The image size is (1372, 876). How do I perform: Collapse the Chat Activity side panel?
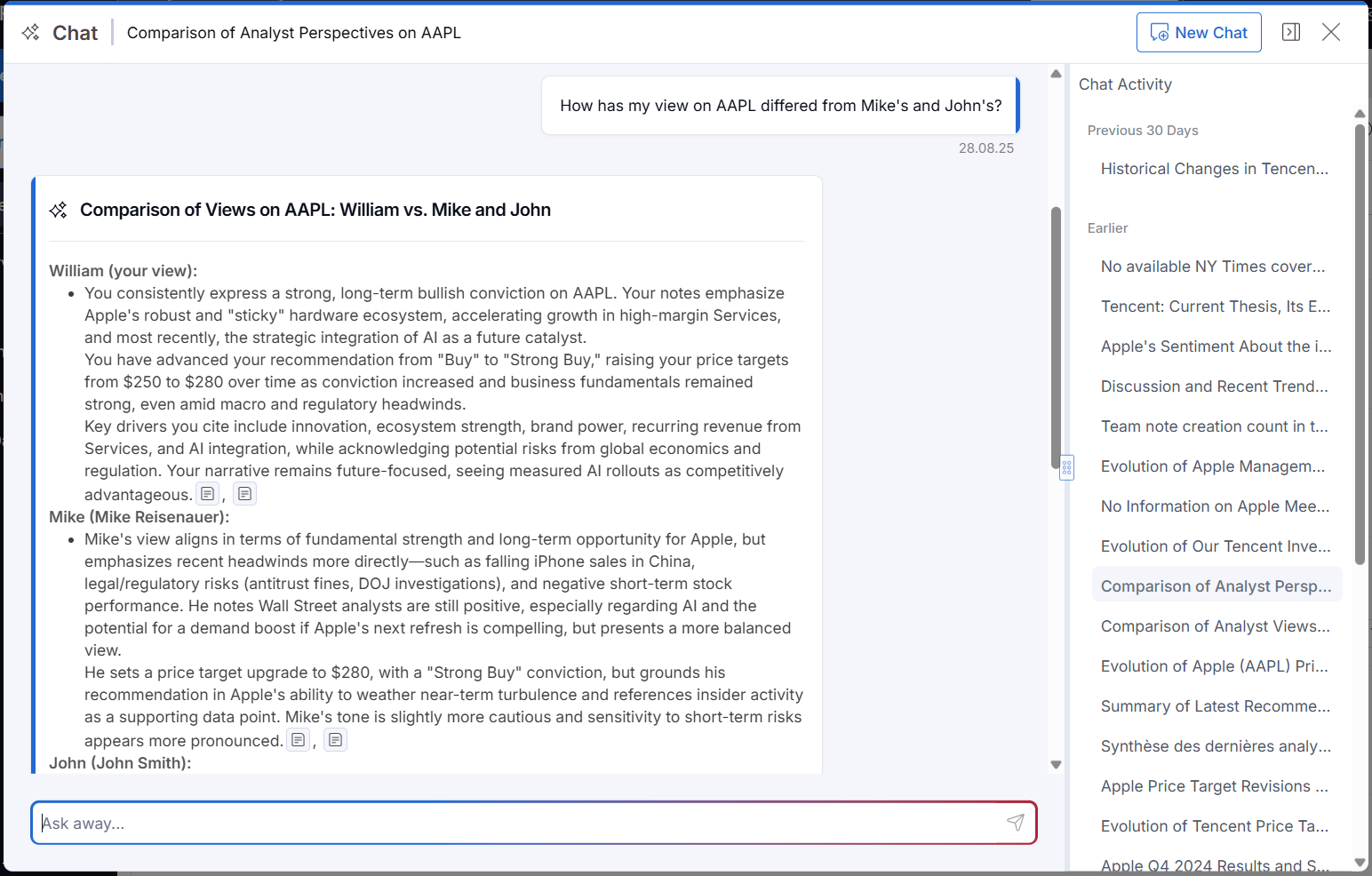(1290, 33)
